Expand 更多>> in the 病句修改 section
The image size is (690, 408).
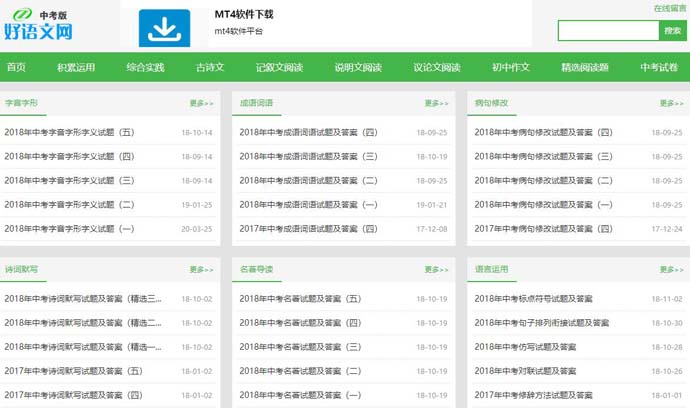pos(671,103)
